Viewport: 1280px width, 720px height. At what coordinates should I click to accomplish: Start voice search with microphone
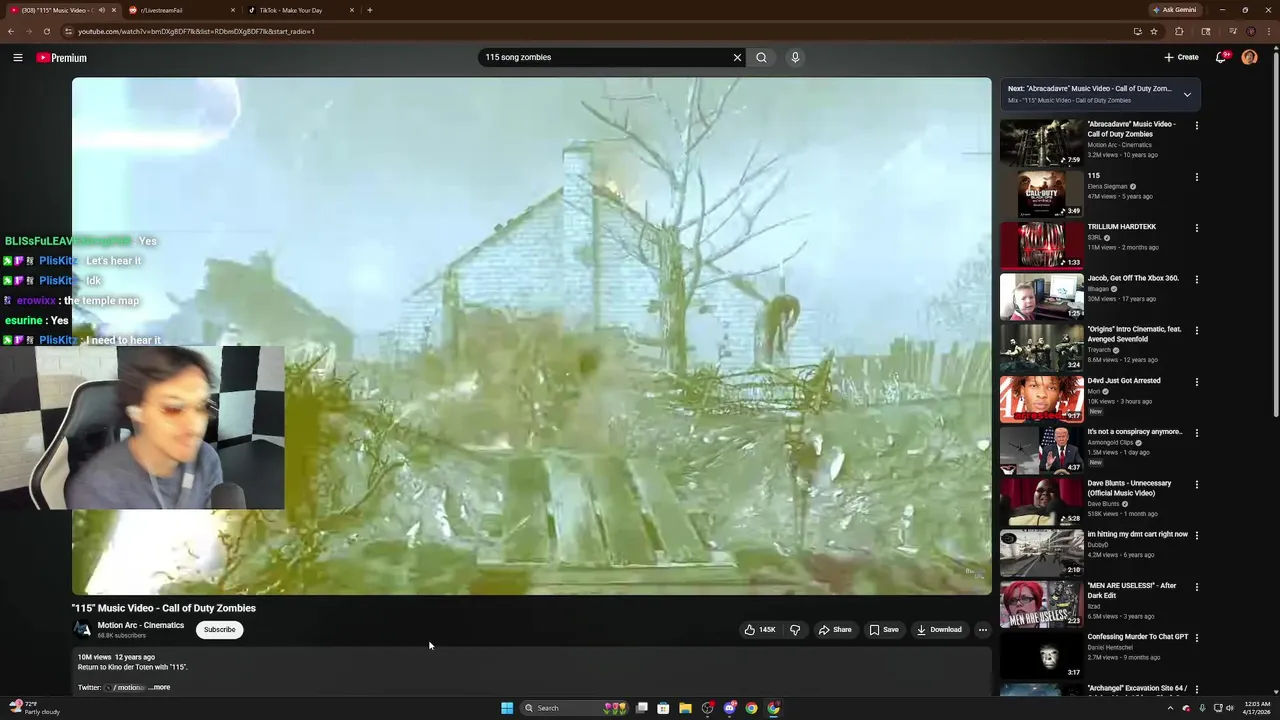click(795, 58)
